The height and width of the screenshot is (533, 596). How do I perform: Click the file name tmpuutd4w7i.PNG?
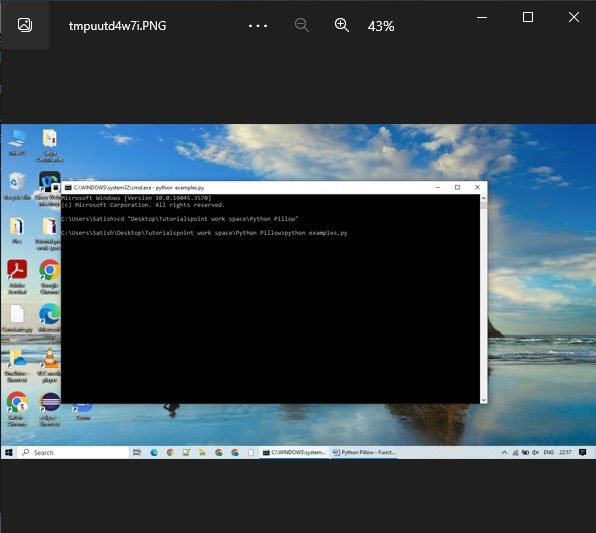pos(117,26)
